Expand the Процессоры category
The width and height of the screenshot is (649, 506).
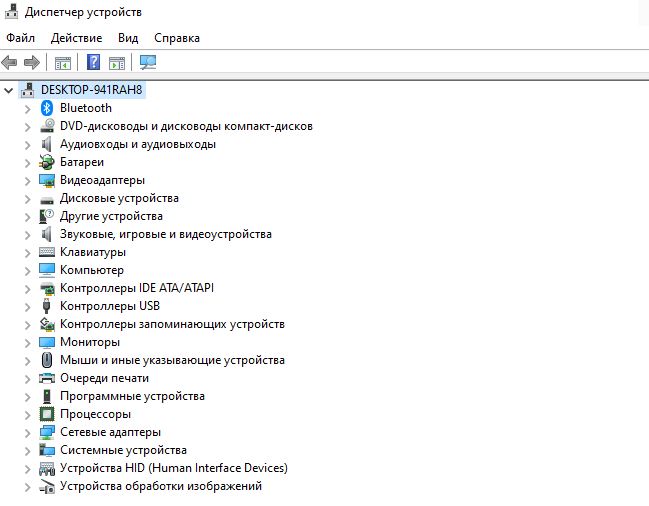(x=27, y=415)
